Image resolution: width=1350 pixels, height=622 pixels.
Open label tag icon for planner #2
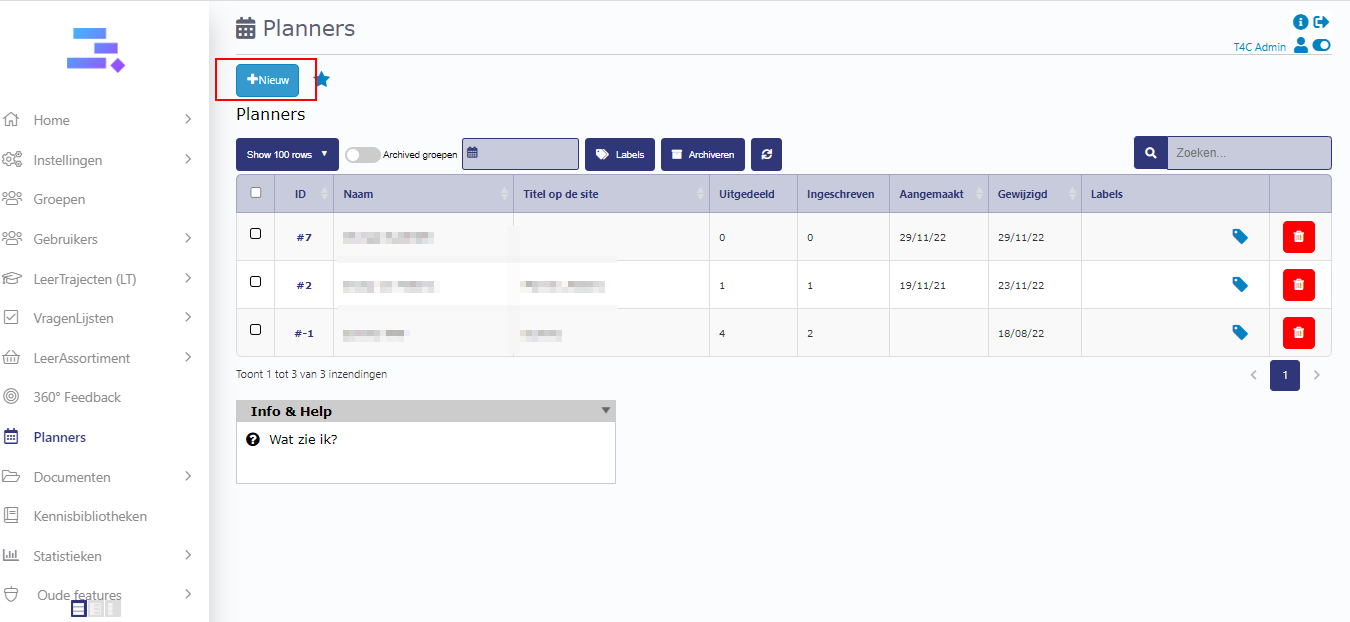tap(1240, 285)
